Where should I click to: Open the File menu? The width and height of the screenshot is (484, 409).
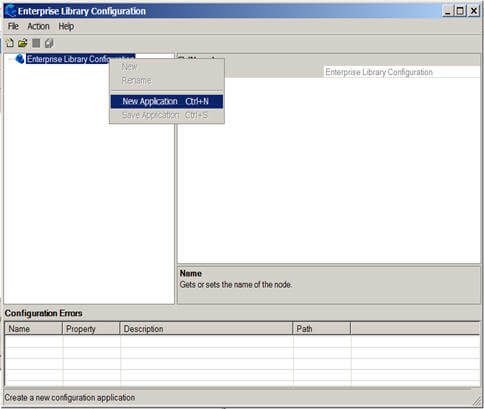(13, 26)
